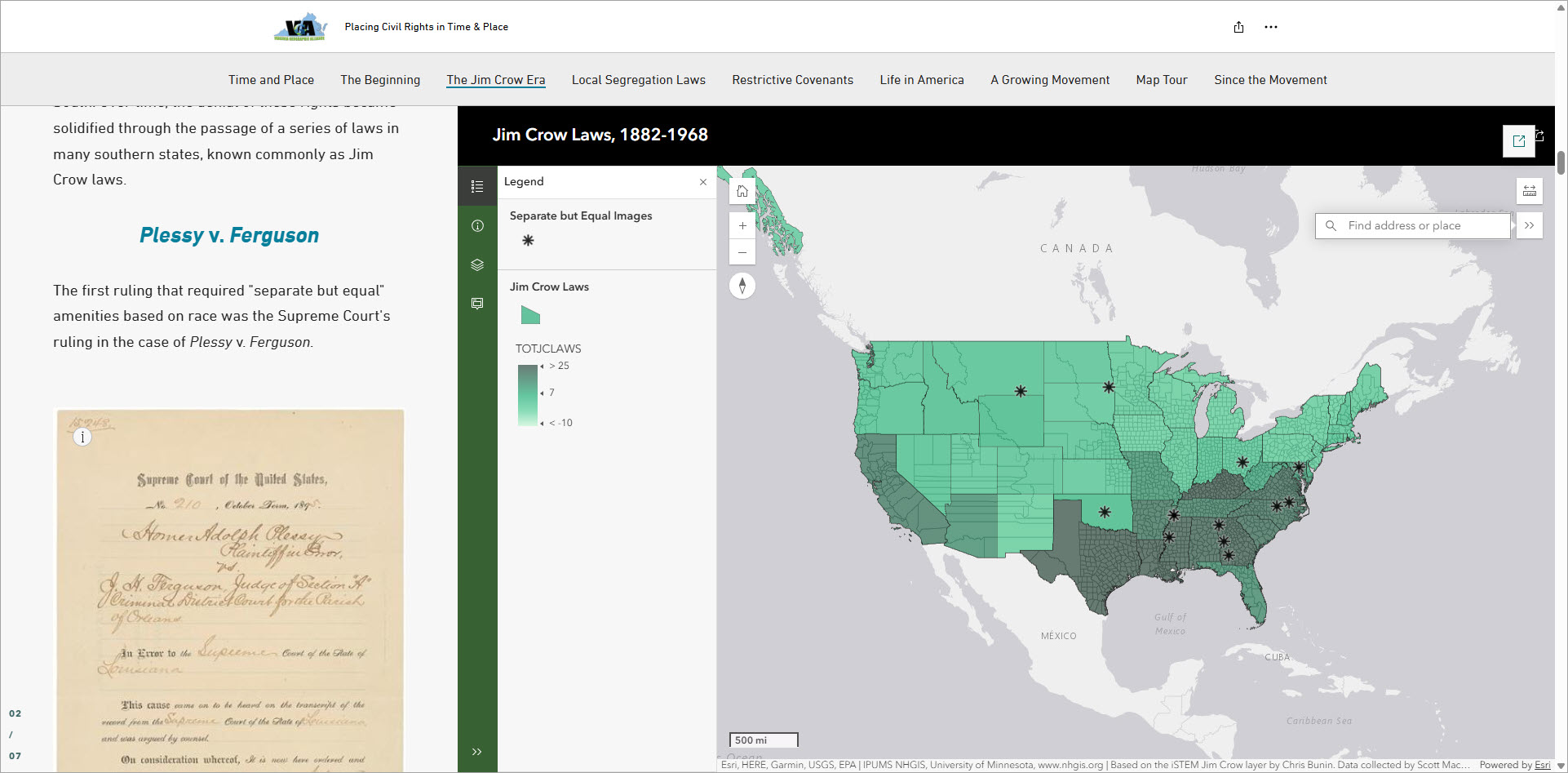This screenshot has height=773, width=1568.
Task: Click the bottom panel icon on green sidebar
Action: click(477, 303)
